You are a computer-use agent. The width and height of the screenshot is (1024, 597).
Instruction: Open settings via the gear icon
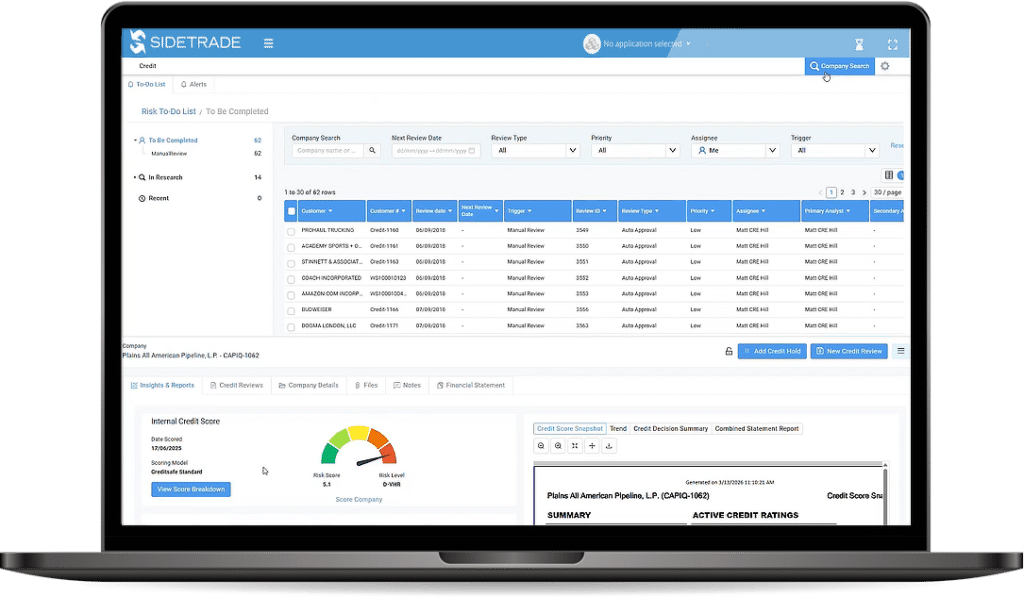[885, 66]
